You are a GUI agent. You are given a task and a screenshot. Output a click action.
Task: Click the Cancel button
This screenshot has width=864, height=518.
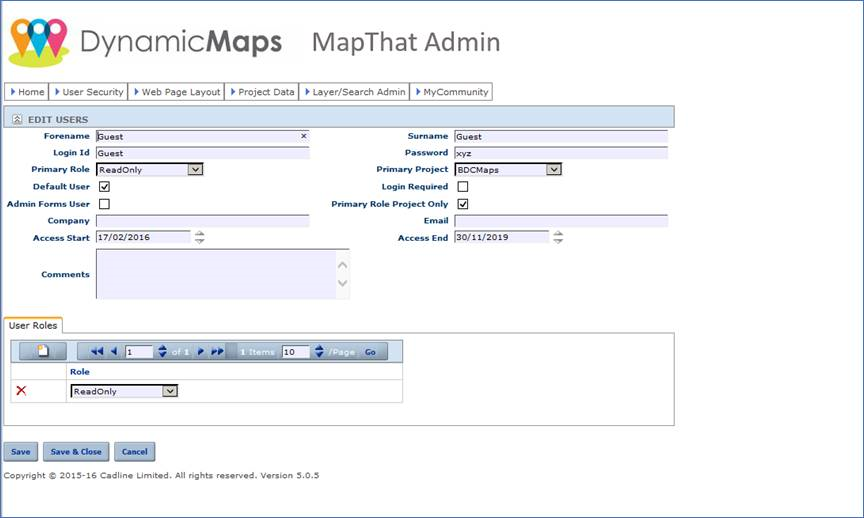pos(134,451)
